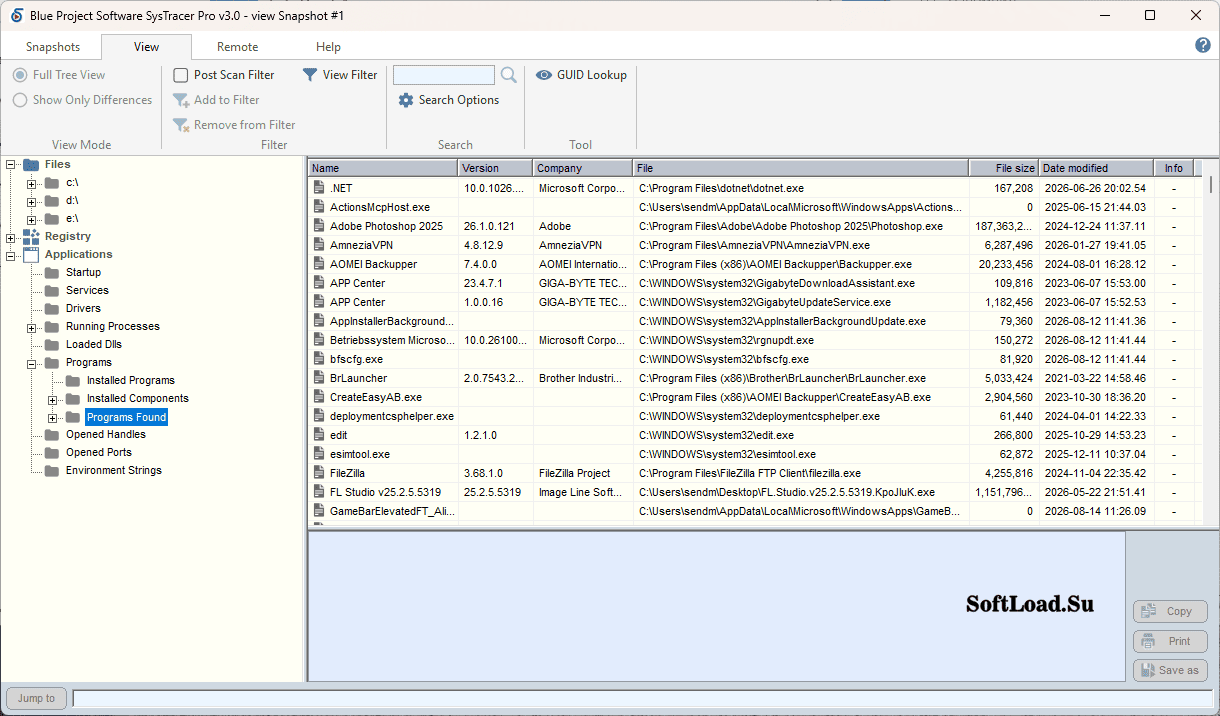The image size is (1220, 716).
Task: Open Search Options gear
Action: pyautogui.click(x=406, y=100)
